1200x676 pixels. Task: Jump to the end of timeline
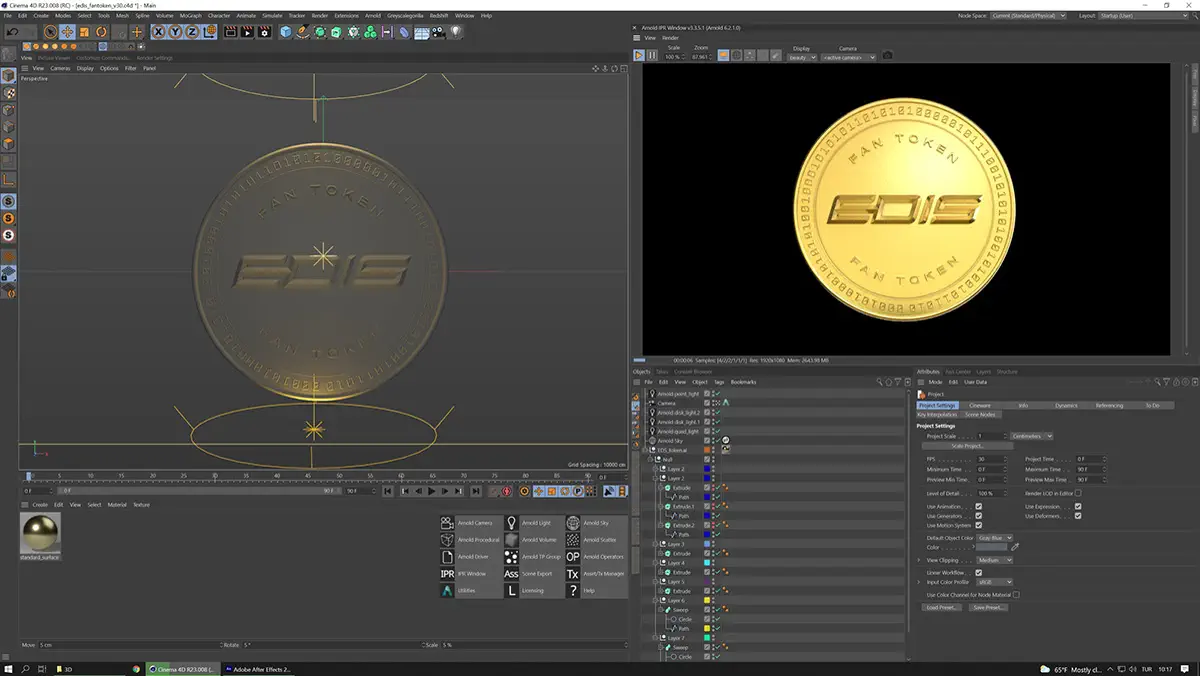[476, 491]
